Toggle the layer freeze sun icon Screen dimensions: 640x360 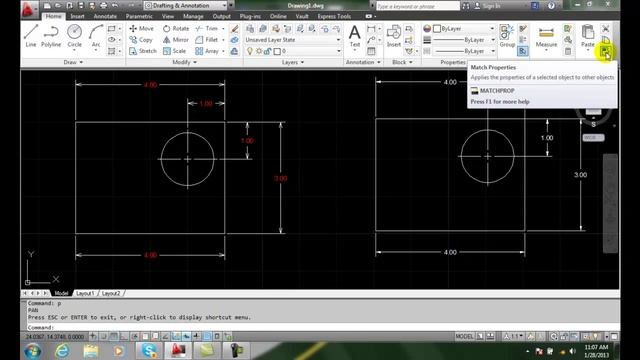tap(259, 51)
